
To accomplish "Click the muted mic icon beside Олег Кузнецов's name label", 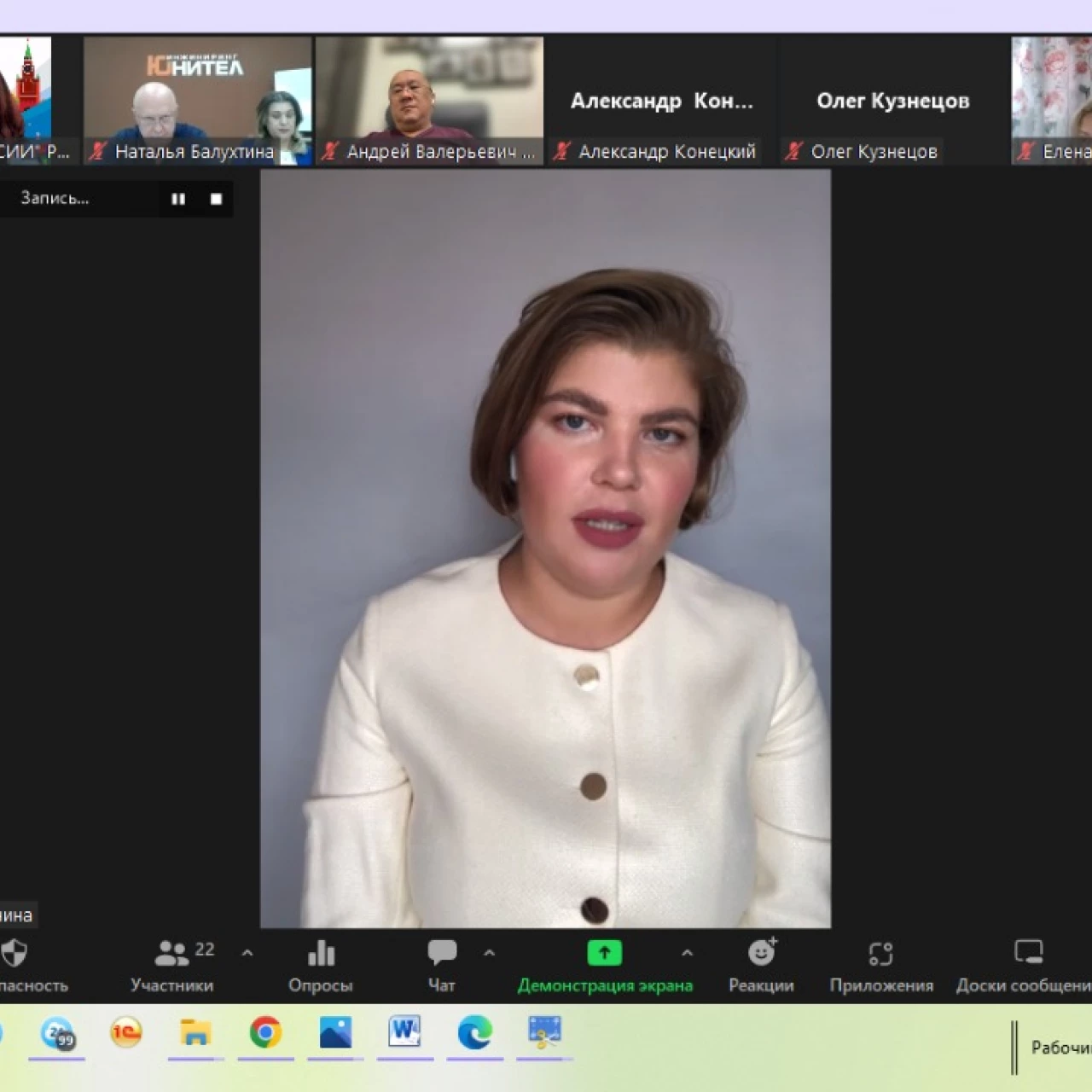I will [794, 152].
